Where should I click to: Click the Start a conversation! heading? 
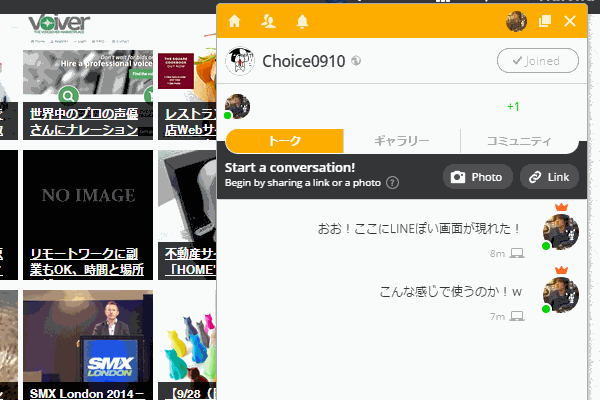point(290,168)
